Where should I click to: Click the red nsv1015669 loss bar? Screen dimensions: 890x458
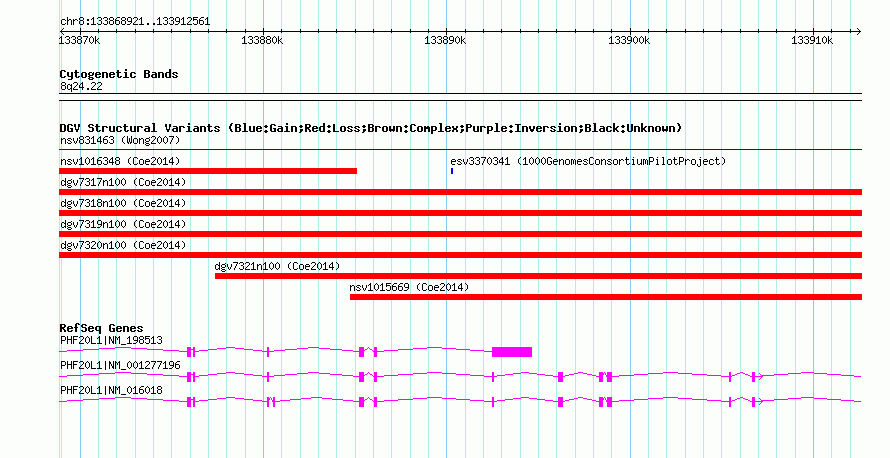point(606,297)
